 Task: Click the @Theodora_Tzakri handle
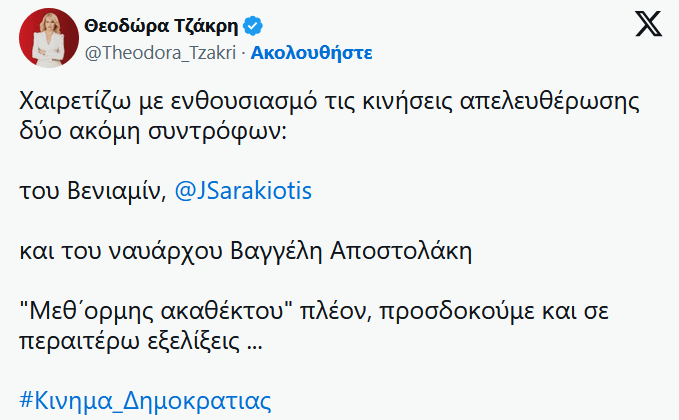point(154,52)
